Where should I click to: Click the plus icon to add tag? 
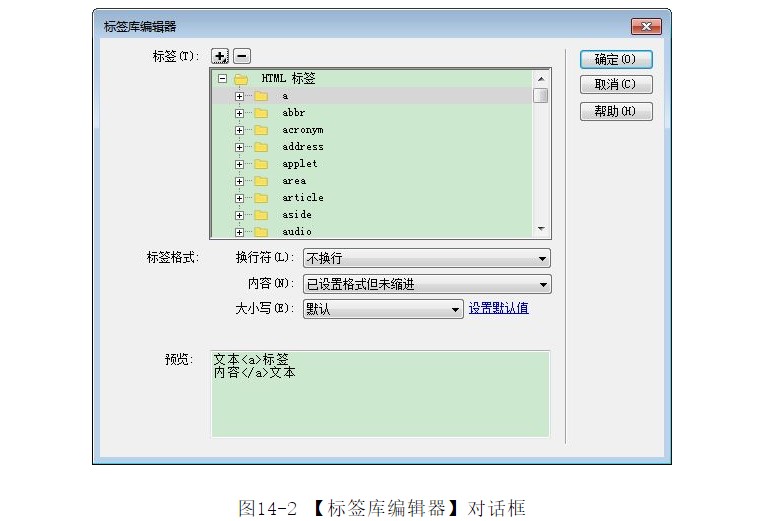[x=221, y=57]
